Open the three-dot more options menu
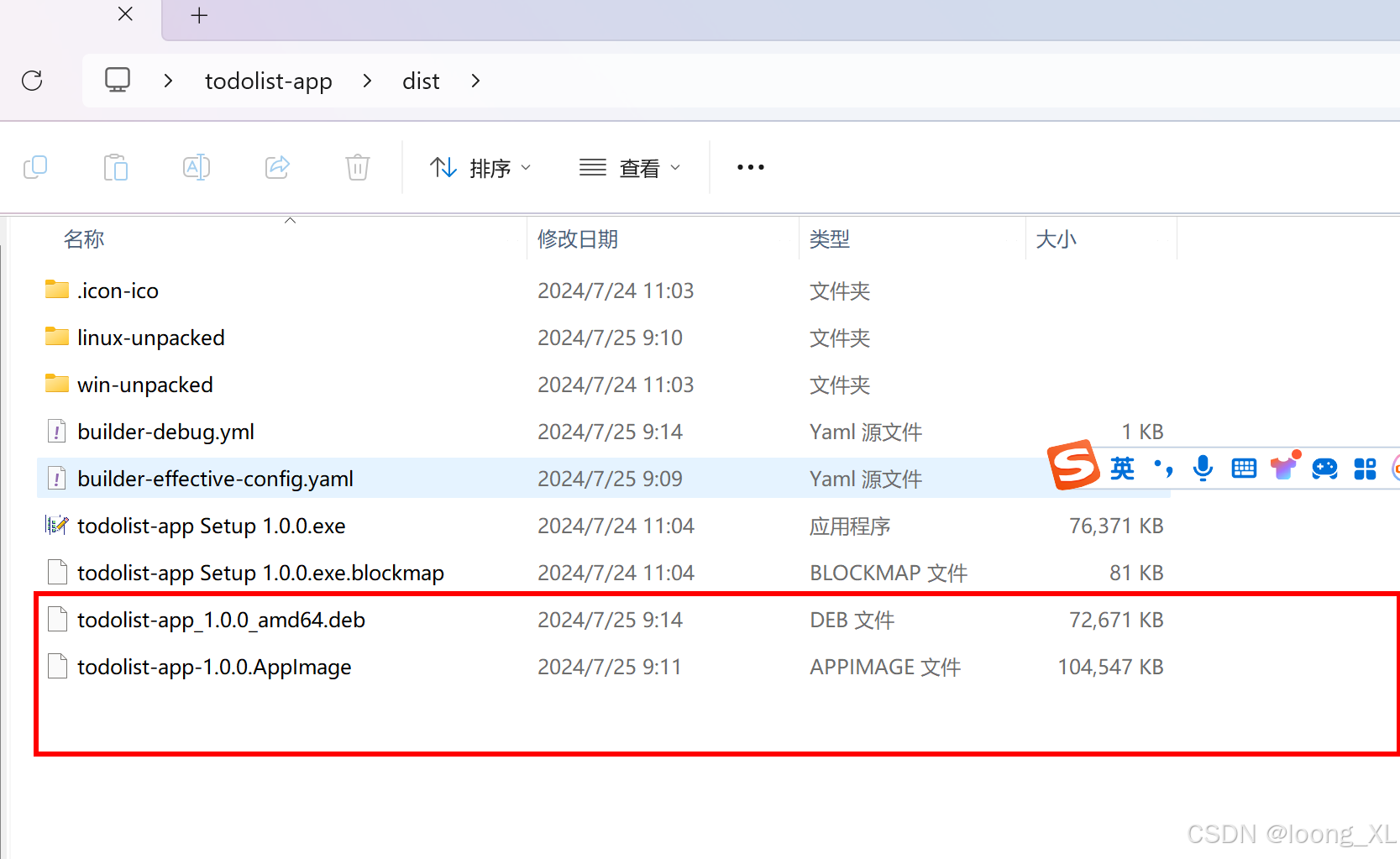1400x859 pixels. pyautogui.click(x=750, y=167)
